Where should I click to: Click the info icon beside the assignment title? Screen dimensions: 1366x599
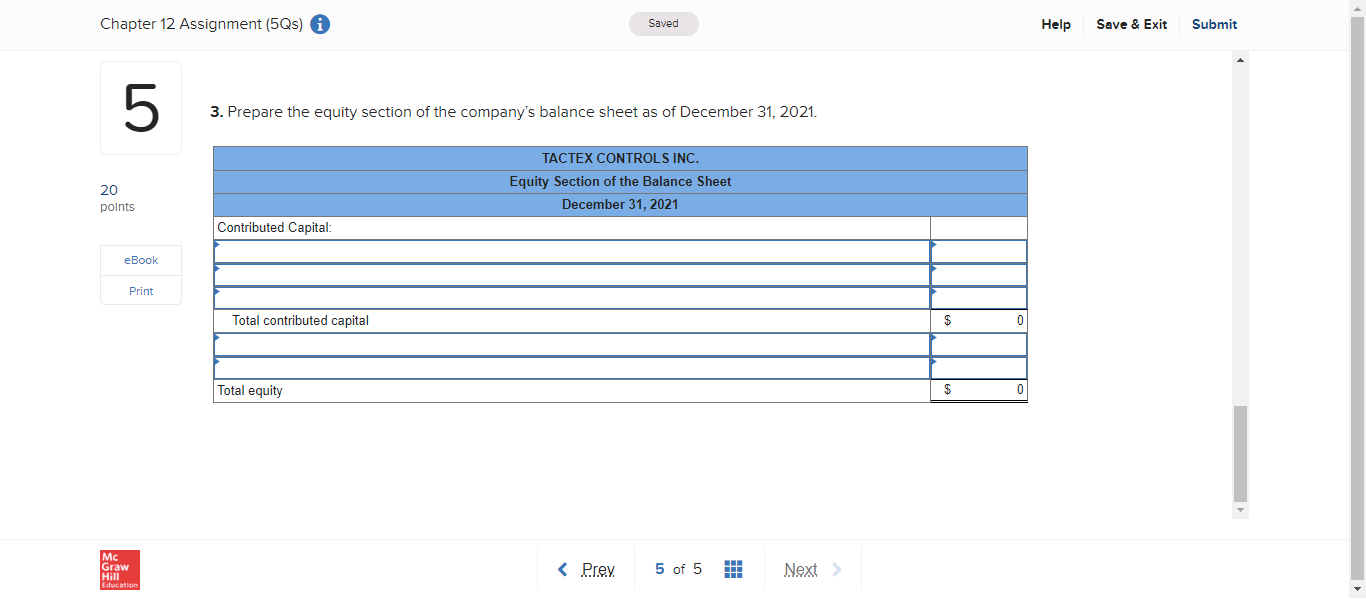click(x=319, y=24)
